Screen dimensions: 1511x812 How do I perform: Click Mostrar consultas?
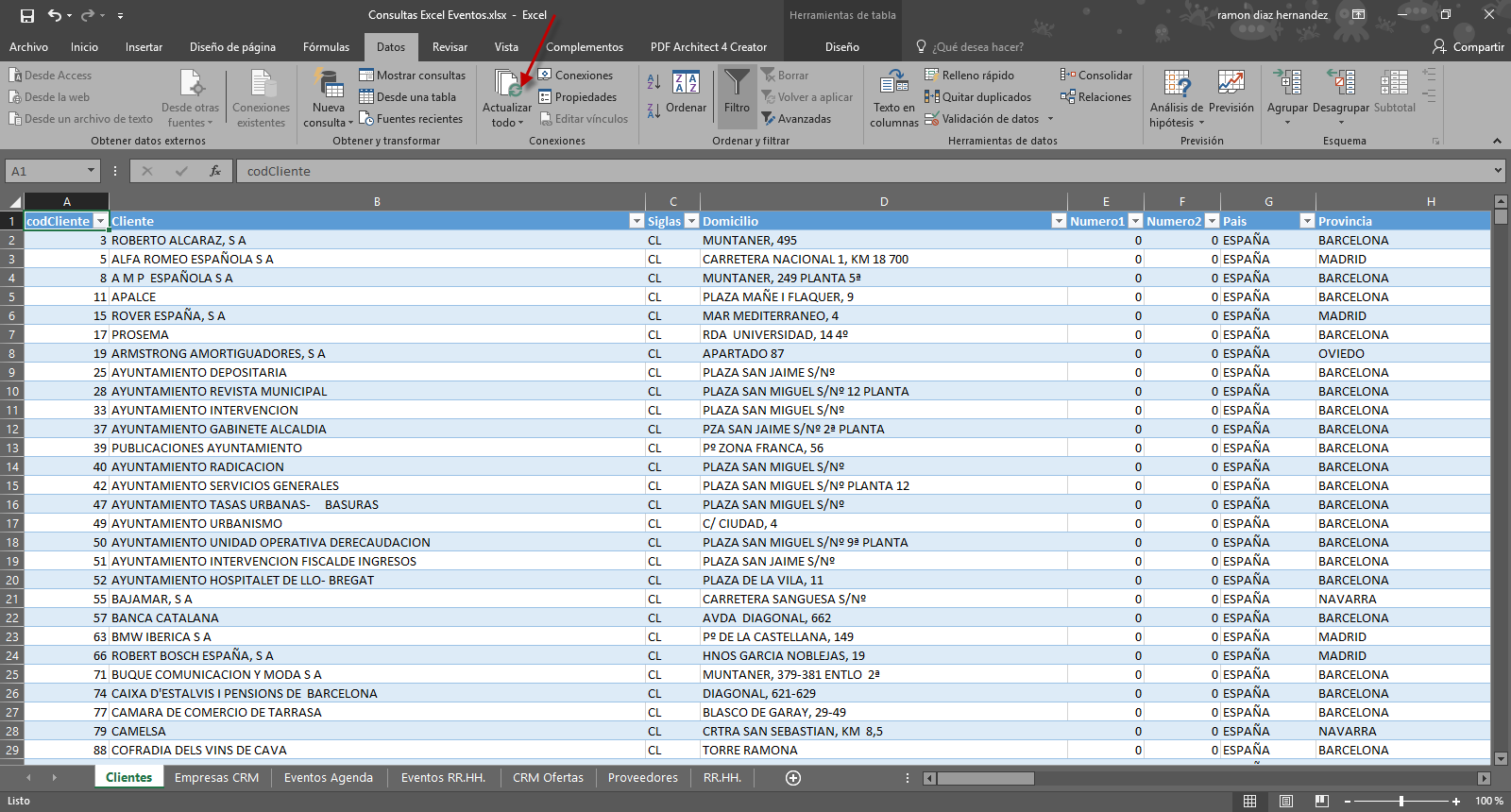(x=413, y=76)
